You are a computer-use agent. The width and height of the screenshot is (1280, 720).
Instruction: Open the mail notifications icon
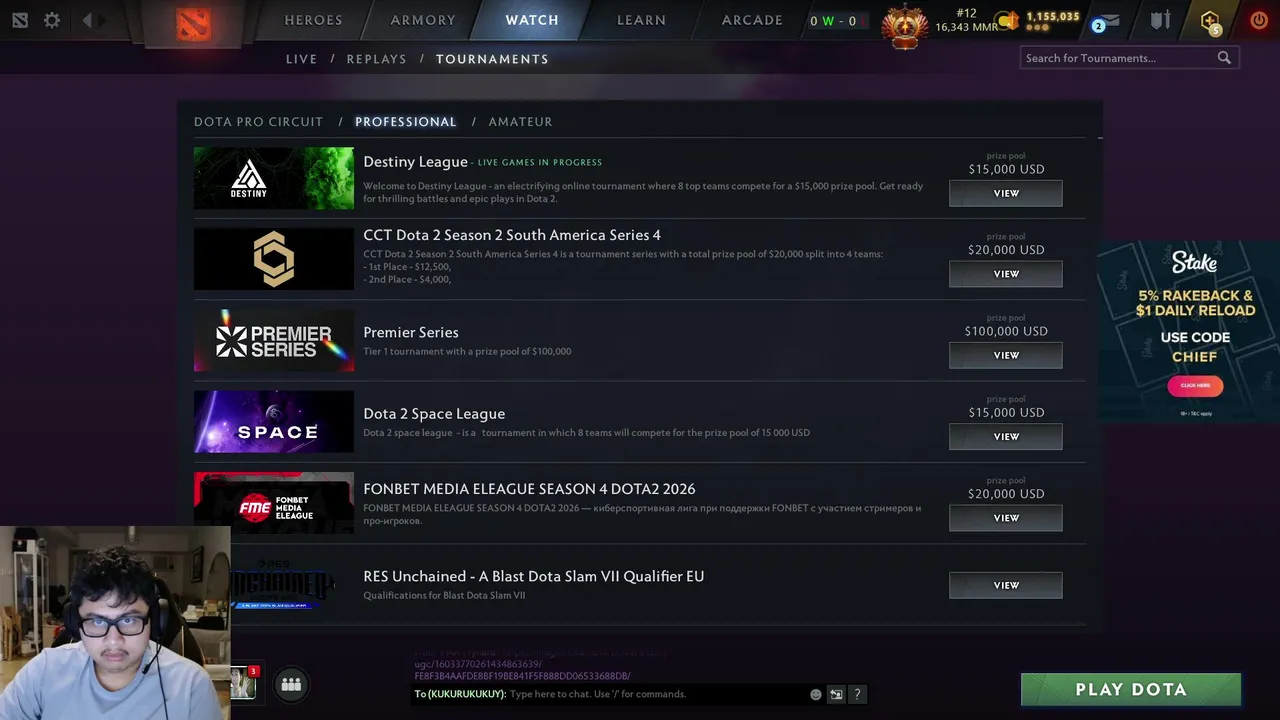pyautogui.click(x=1110, y=21)
